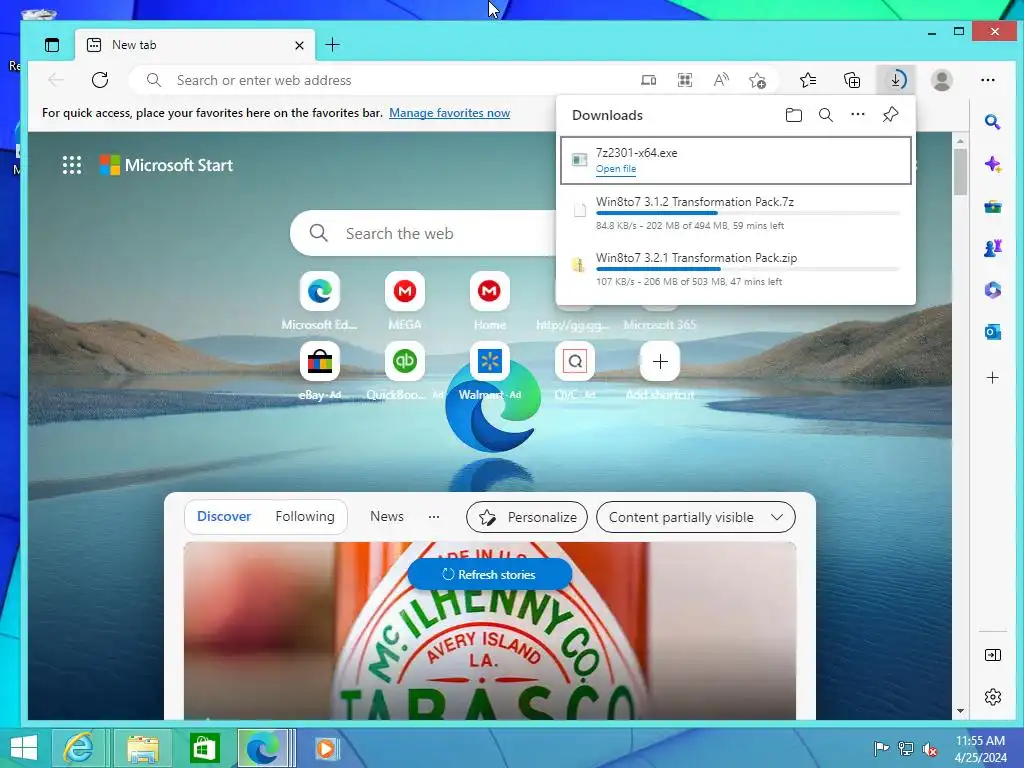Open the Microsoft Start apps grid icon
The width and height of the screenshot is (1024, 768).
pos(72,165)
